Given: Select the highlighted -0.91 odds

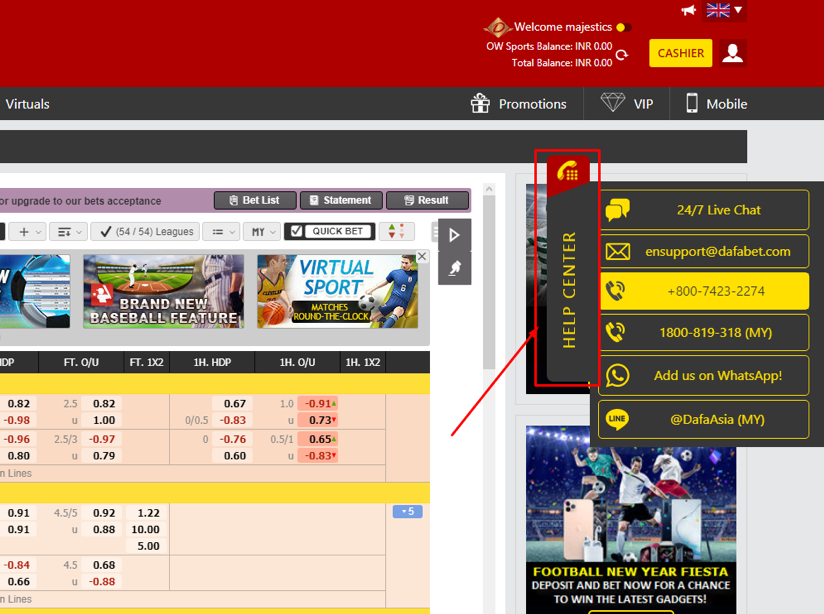Looking at the screenshot, I should tap(318, 404).
